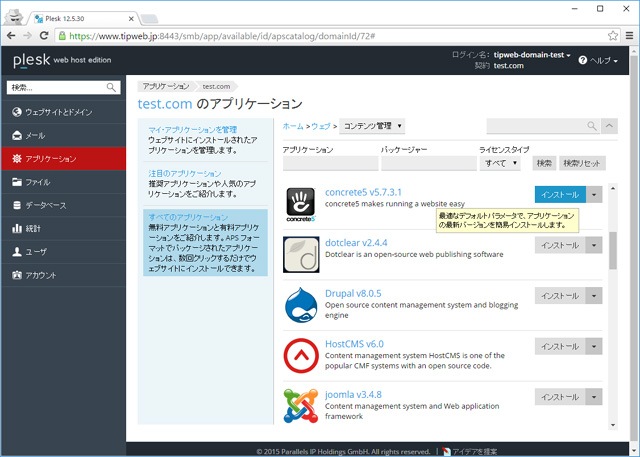Screen dimensions: 640x457
Task: Click the メール envelope icon
Action: [x=17, y=135]
